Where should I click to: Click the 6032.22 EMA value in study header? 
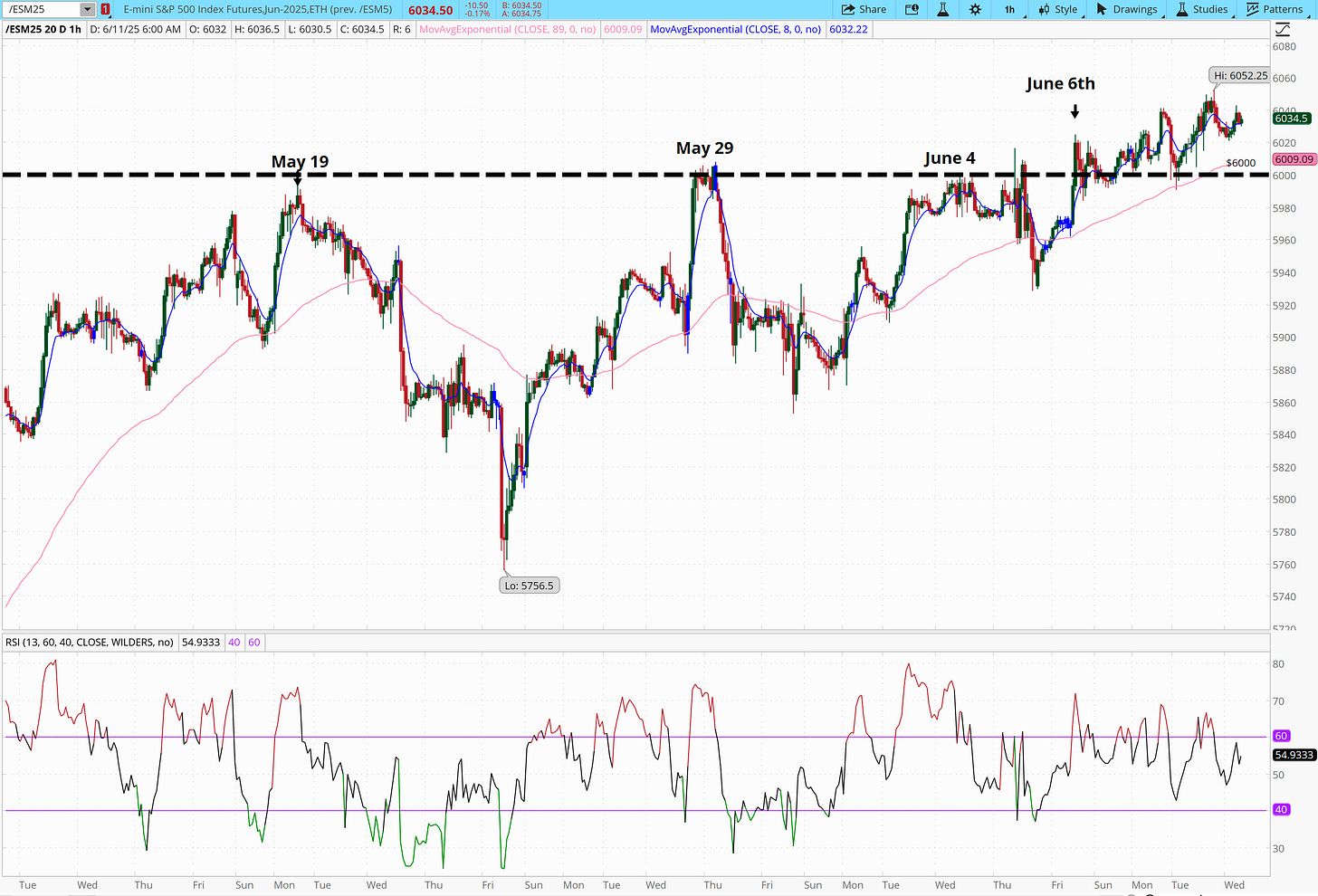848,29
